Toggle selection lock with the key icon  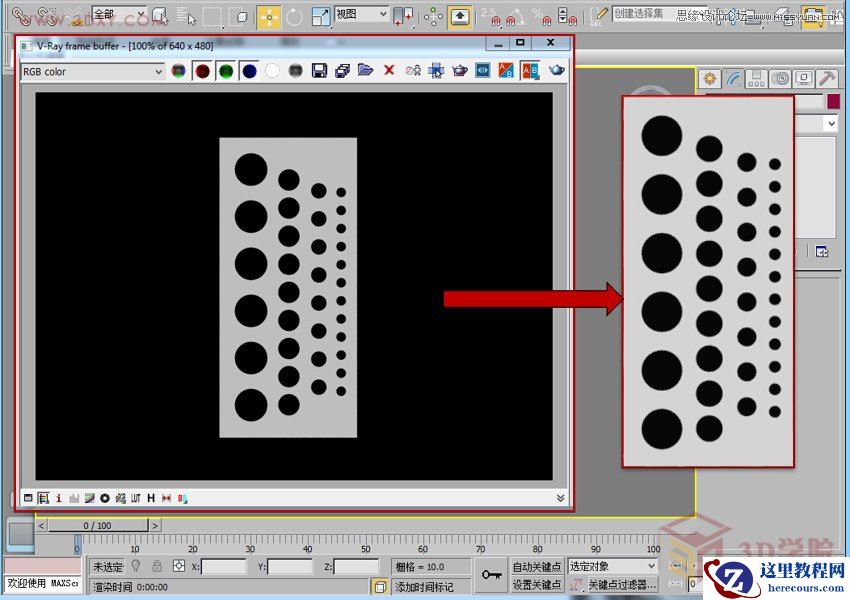(492, 573)
